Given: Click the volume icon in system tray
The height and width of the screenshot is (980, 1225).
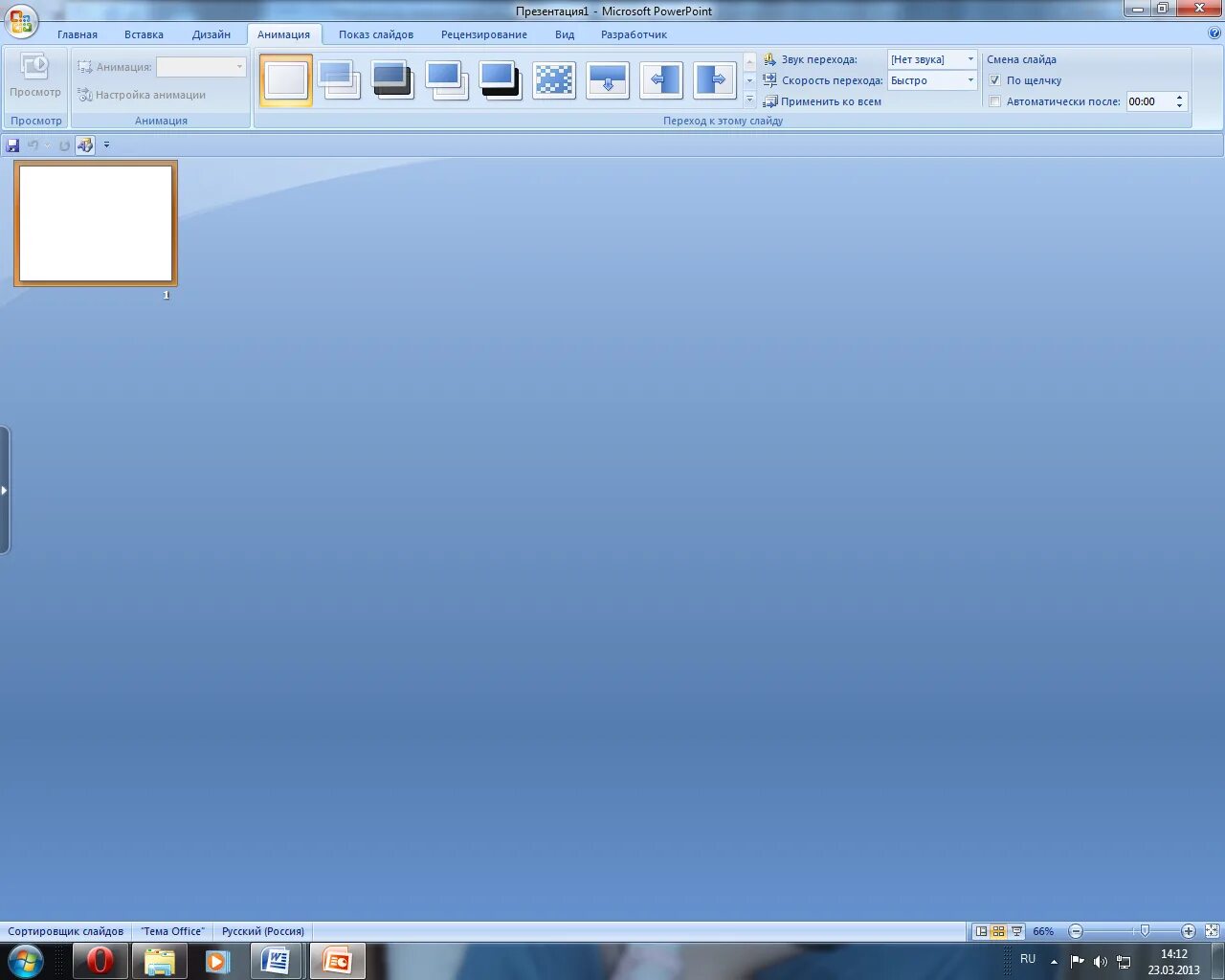Looking at the screenshot, I should (x=1101, y=962).
